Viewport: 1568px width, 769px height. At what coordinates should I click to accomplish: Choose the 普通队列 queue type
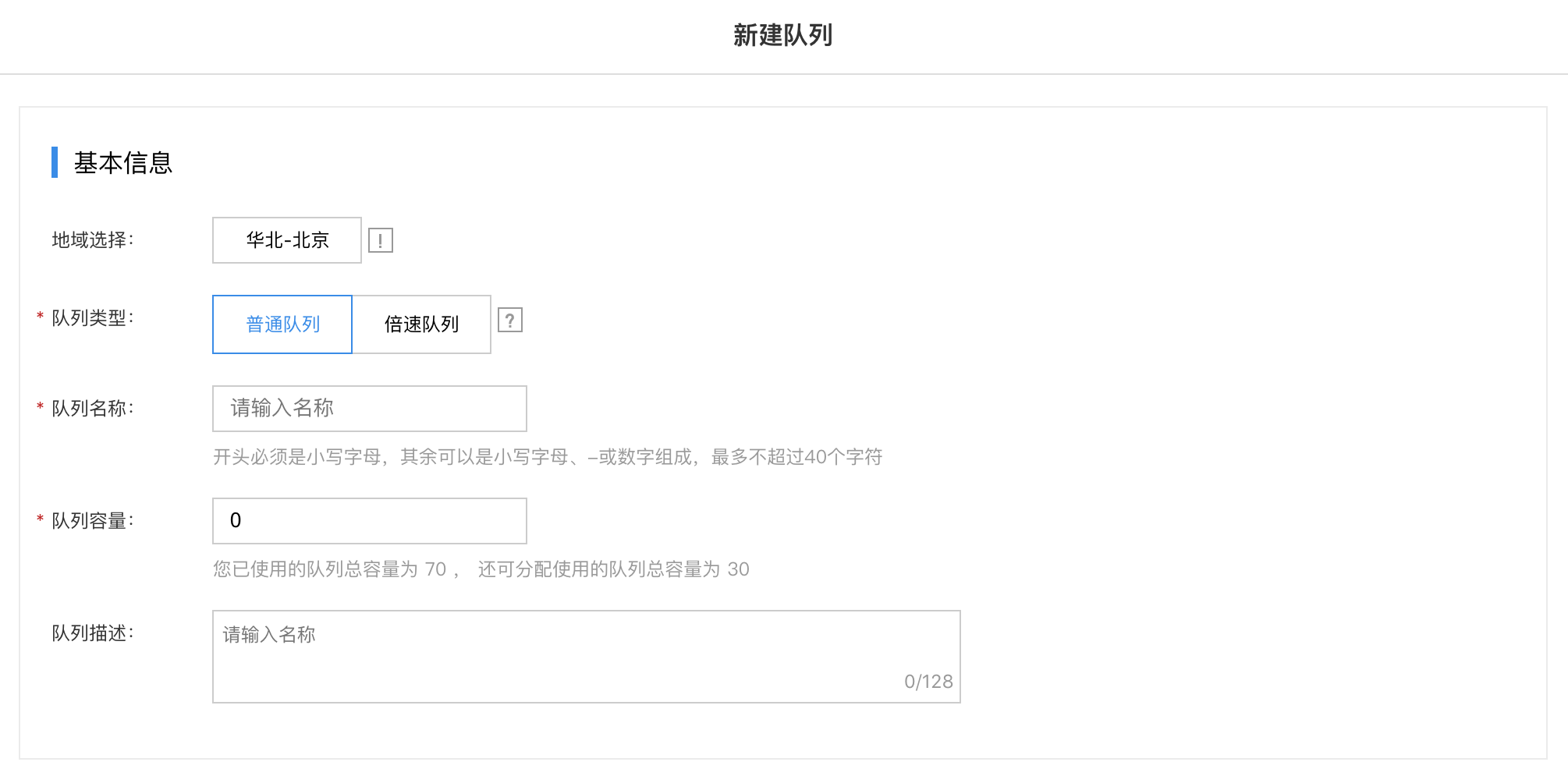point(282,324)
